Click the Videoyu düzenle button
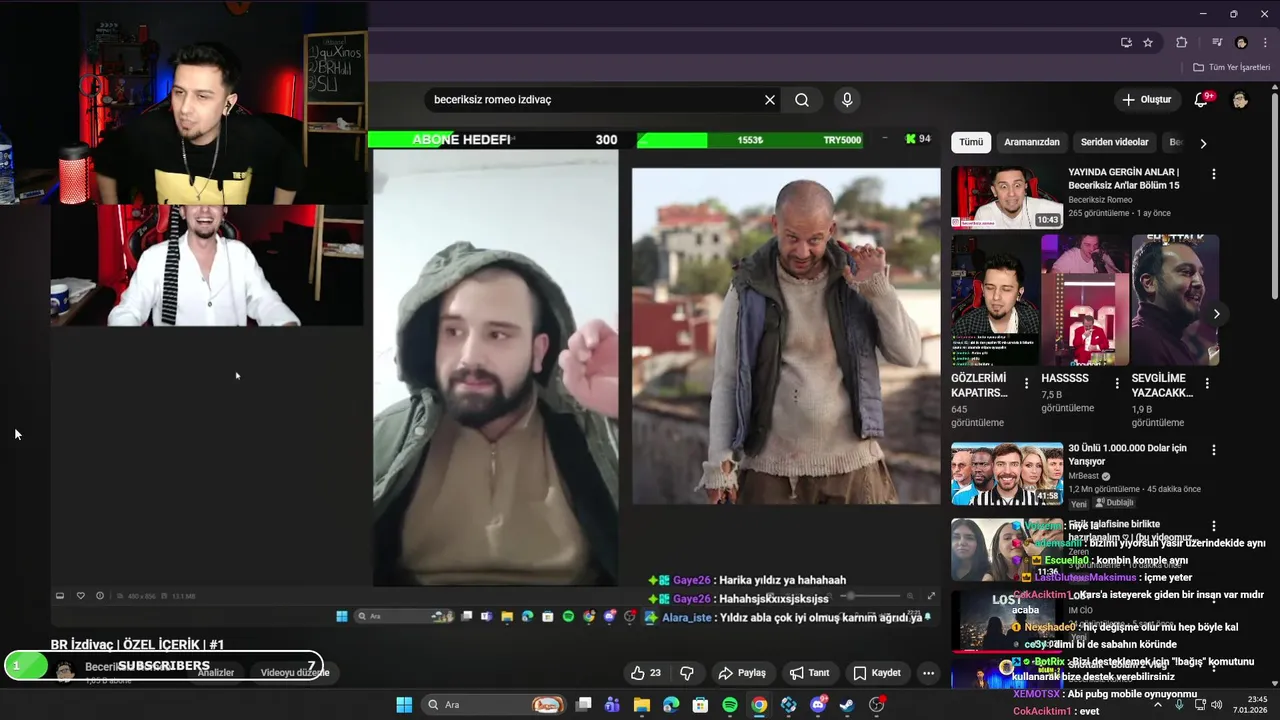1280x720 pixels. [x=295, y=673]
